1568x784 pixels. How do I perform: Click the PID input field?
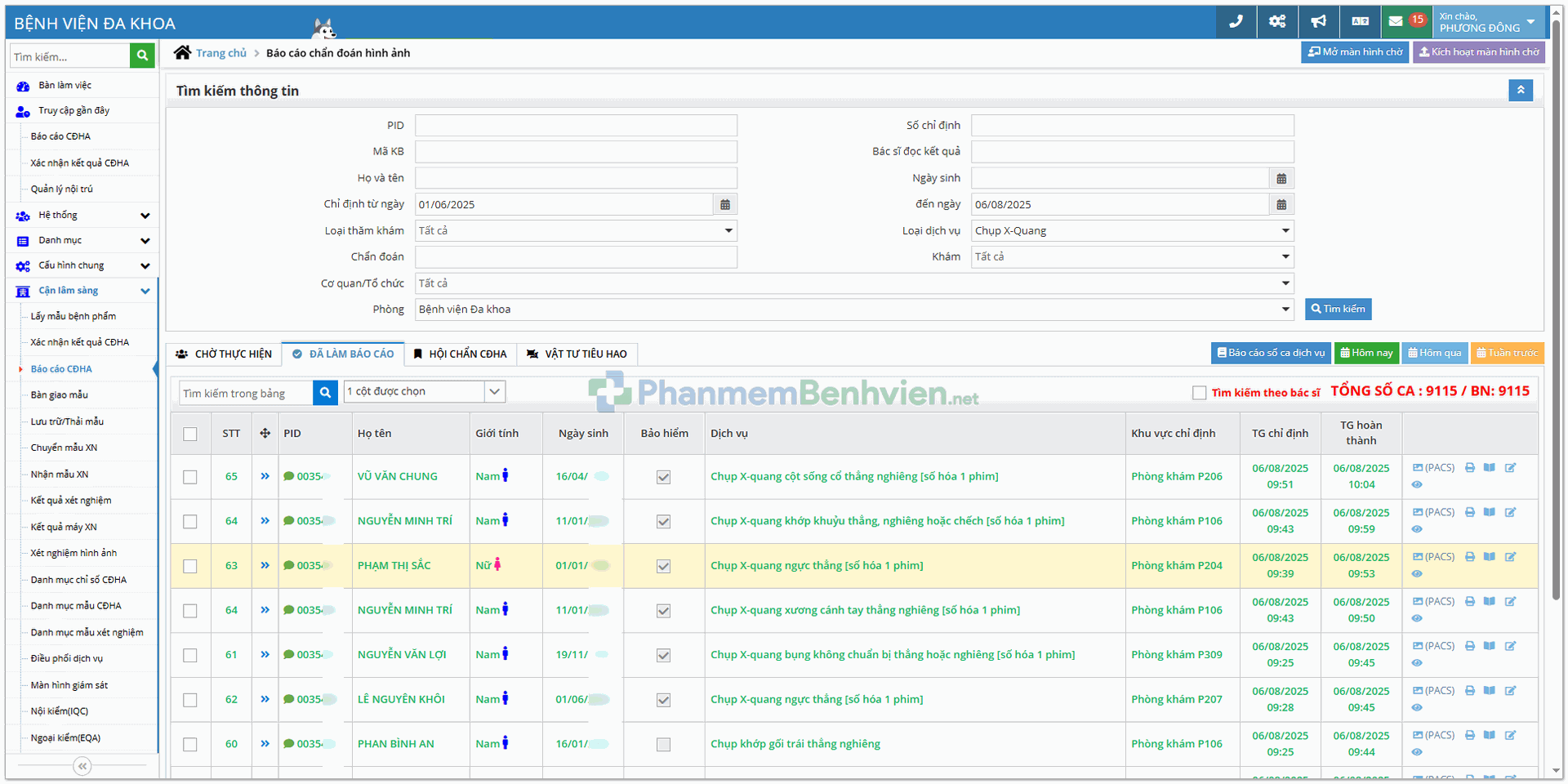point(576,125)
